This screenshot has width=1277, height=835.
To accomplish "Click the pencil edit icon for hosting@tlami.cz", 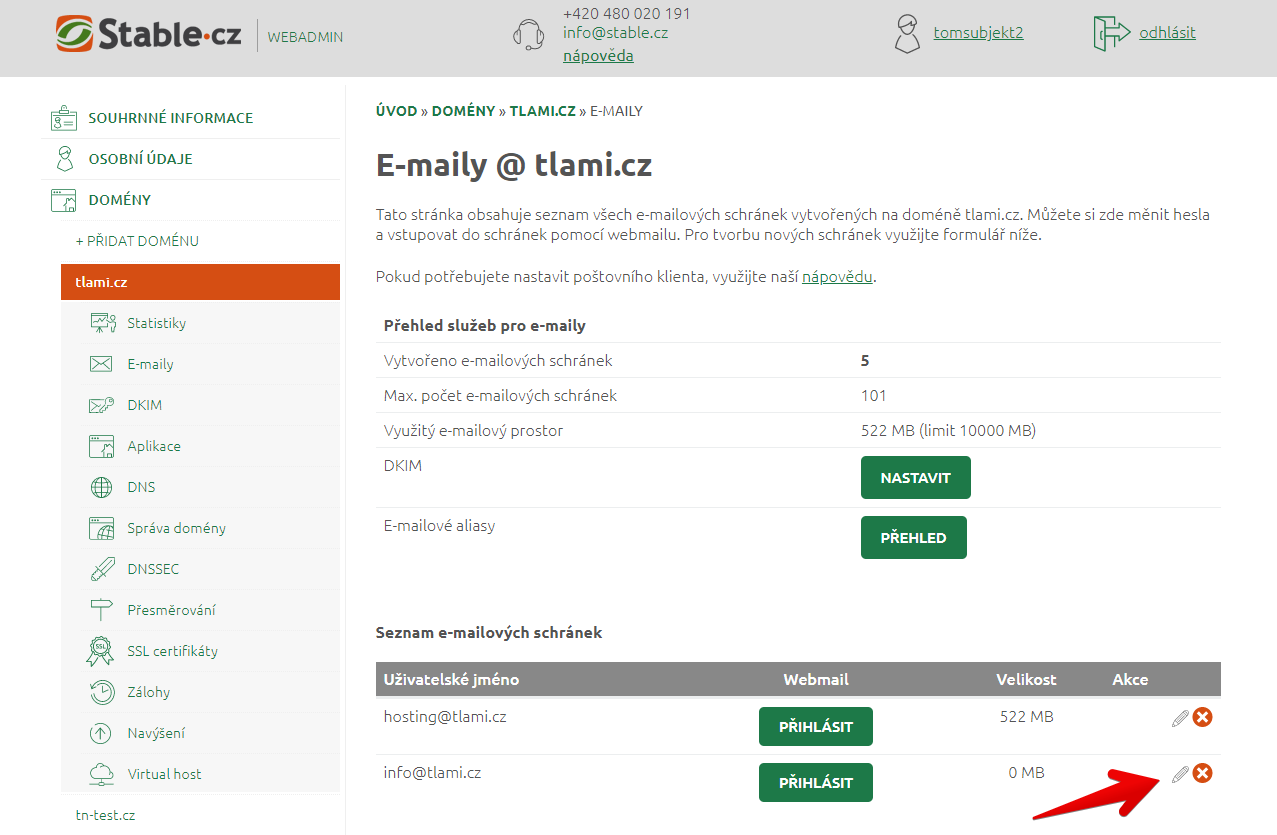I will point(1180,717).
